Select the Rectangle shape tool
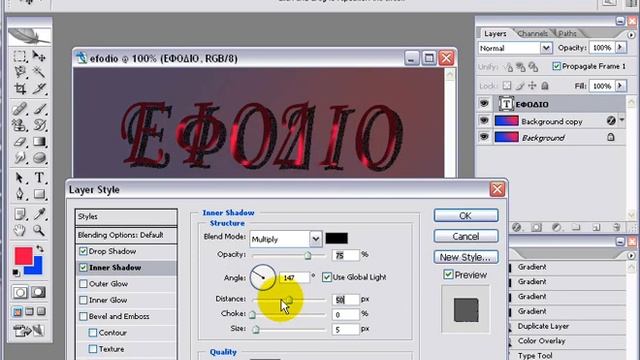The width and height of the screenshot is (640, 360). 39,194
